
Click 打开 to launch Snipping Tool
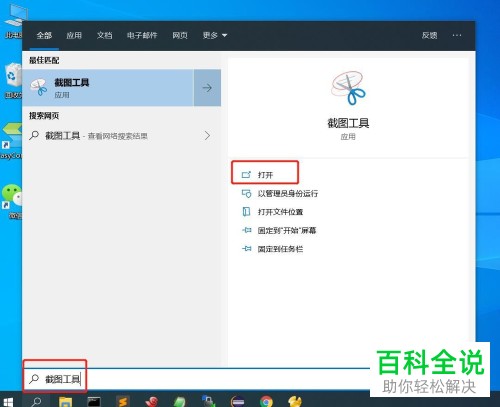point(265,175)
